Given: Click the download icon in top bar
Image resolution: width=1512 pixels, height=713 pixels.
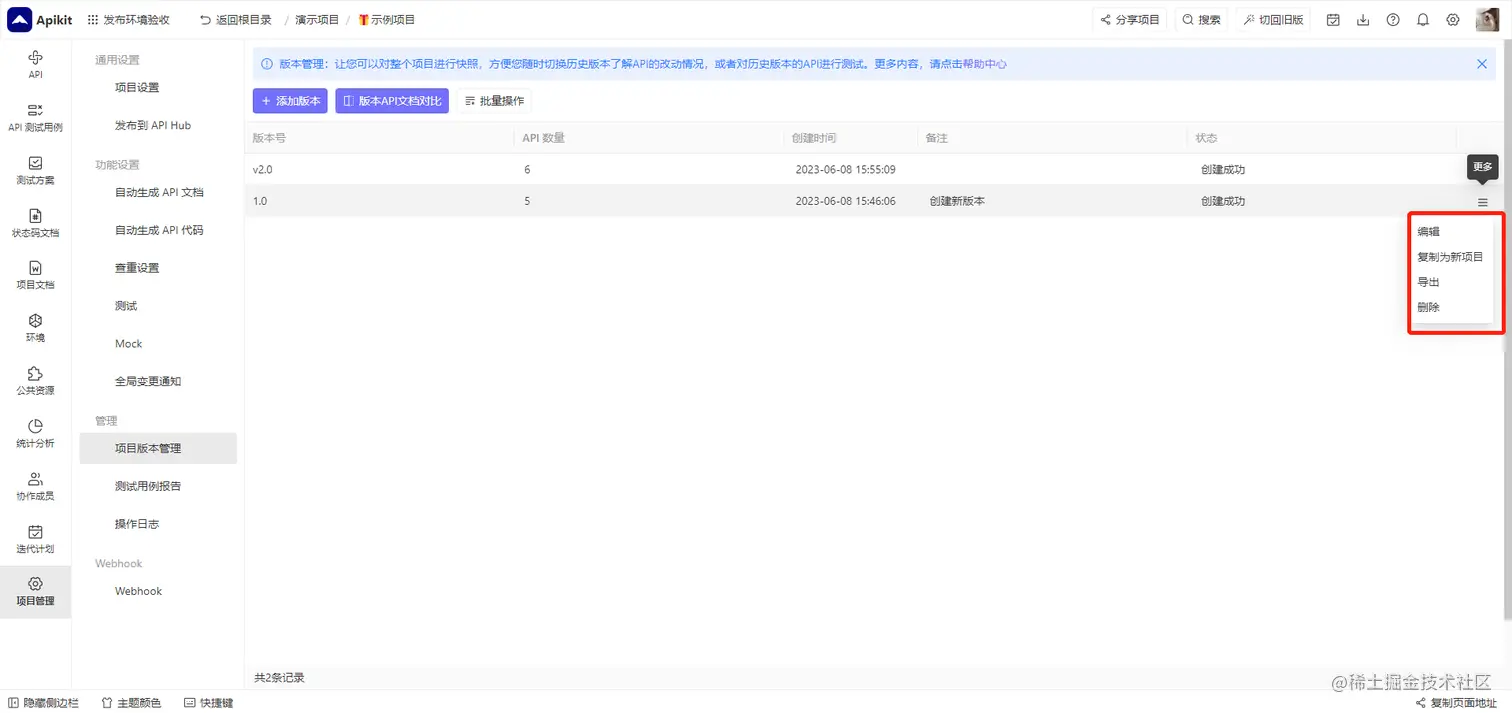Looking at the screenshot, I should (x=1363, y=20).
